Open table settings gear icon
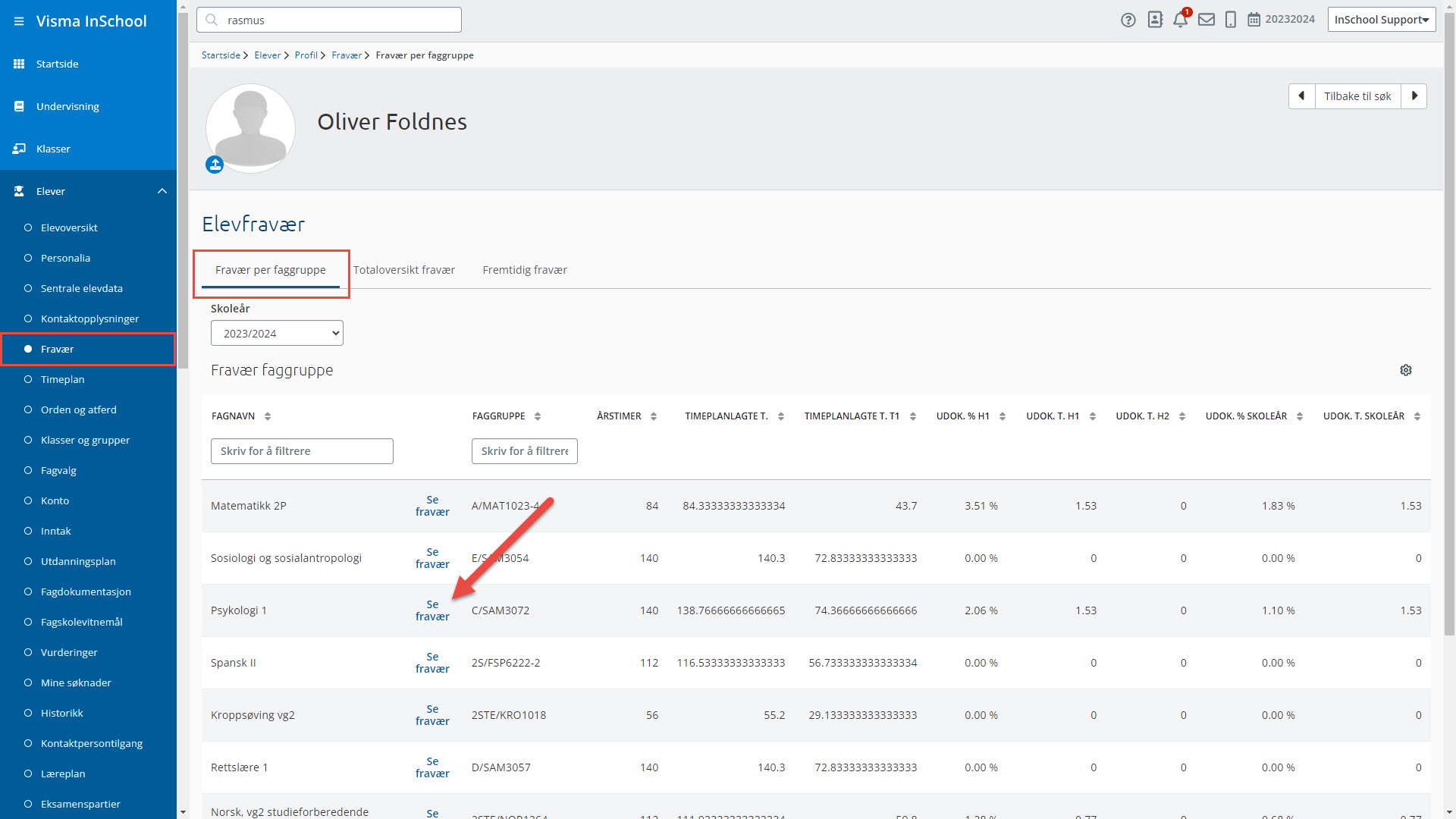Viewport: 1456px width, 819px height. click(1406, 370)
